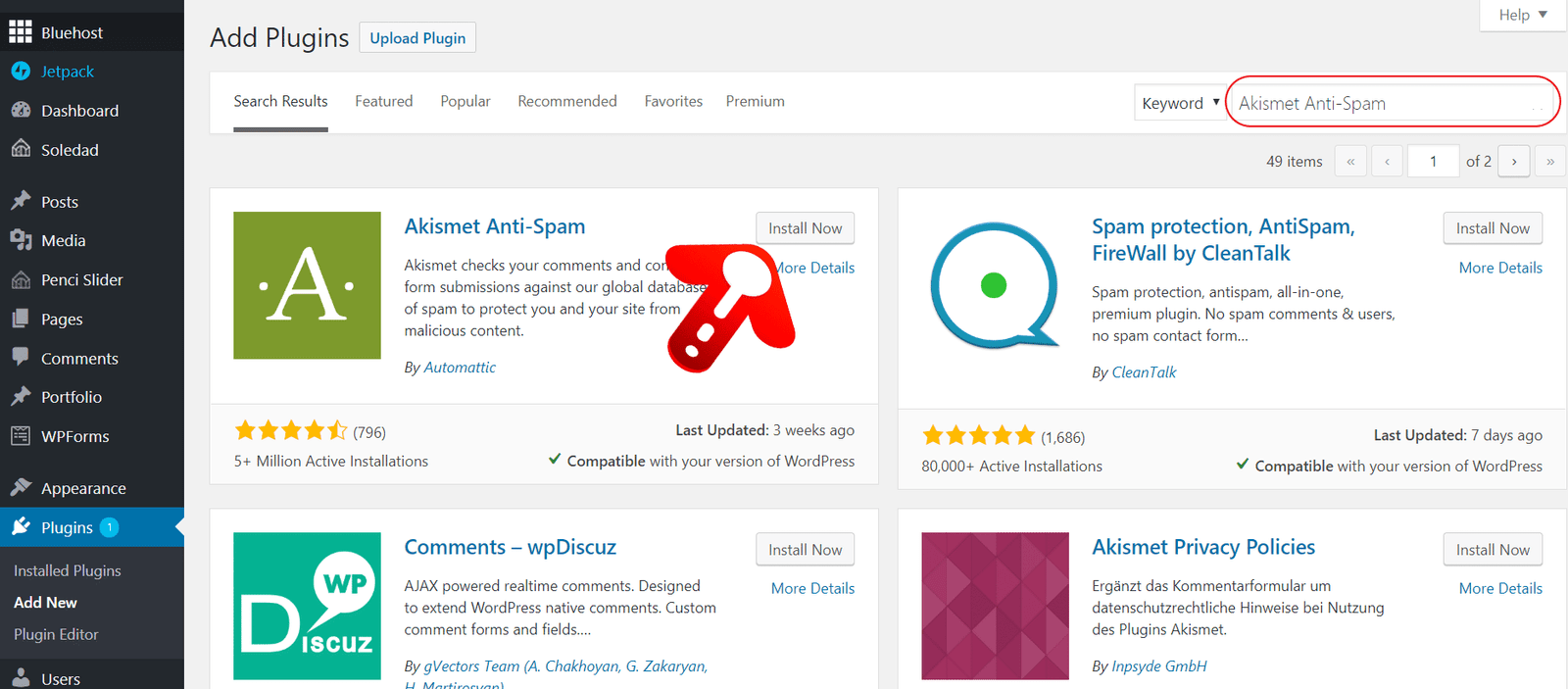
Task: Open the gVectors Team author link
Action: [565, 666]
